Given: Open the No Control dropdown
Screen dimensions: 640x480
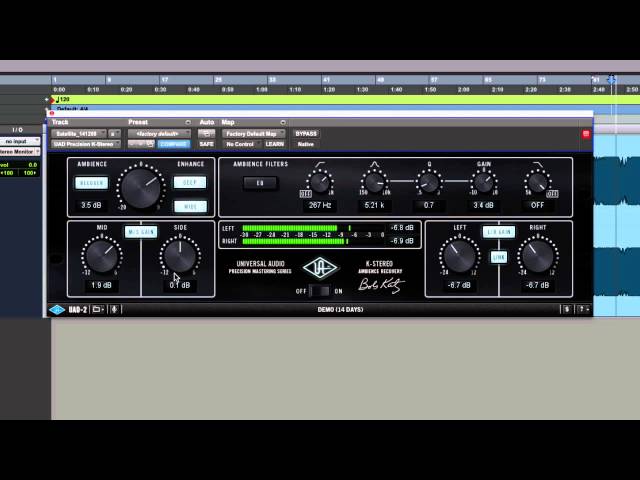Looking at the screenshot, I should tap(241, 144).
